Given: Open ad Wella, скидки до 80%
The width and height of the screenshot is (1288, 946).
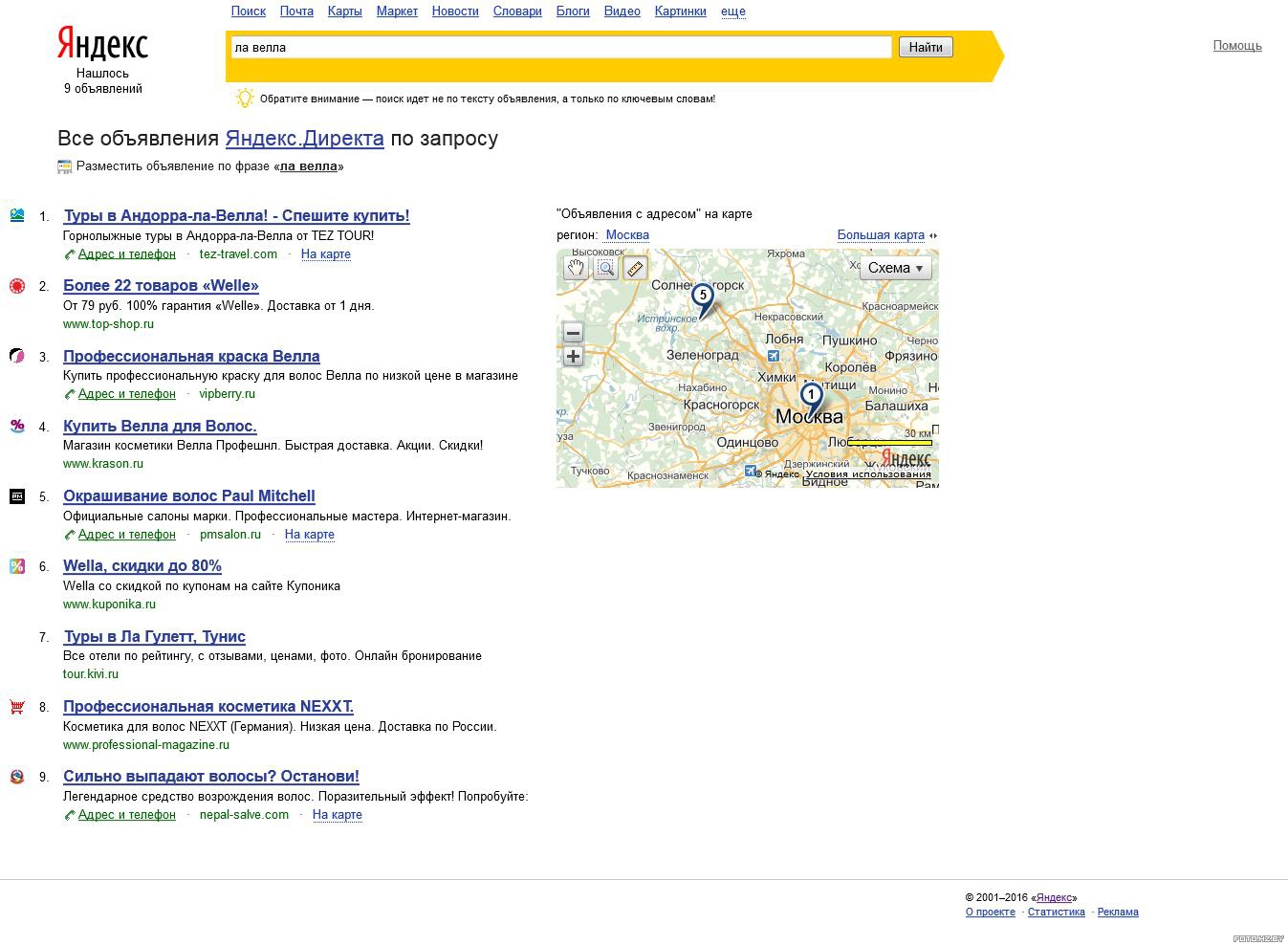Looking at the screenshot, I should pyautogui.click(x=142, y=566).
